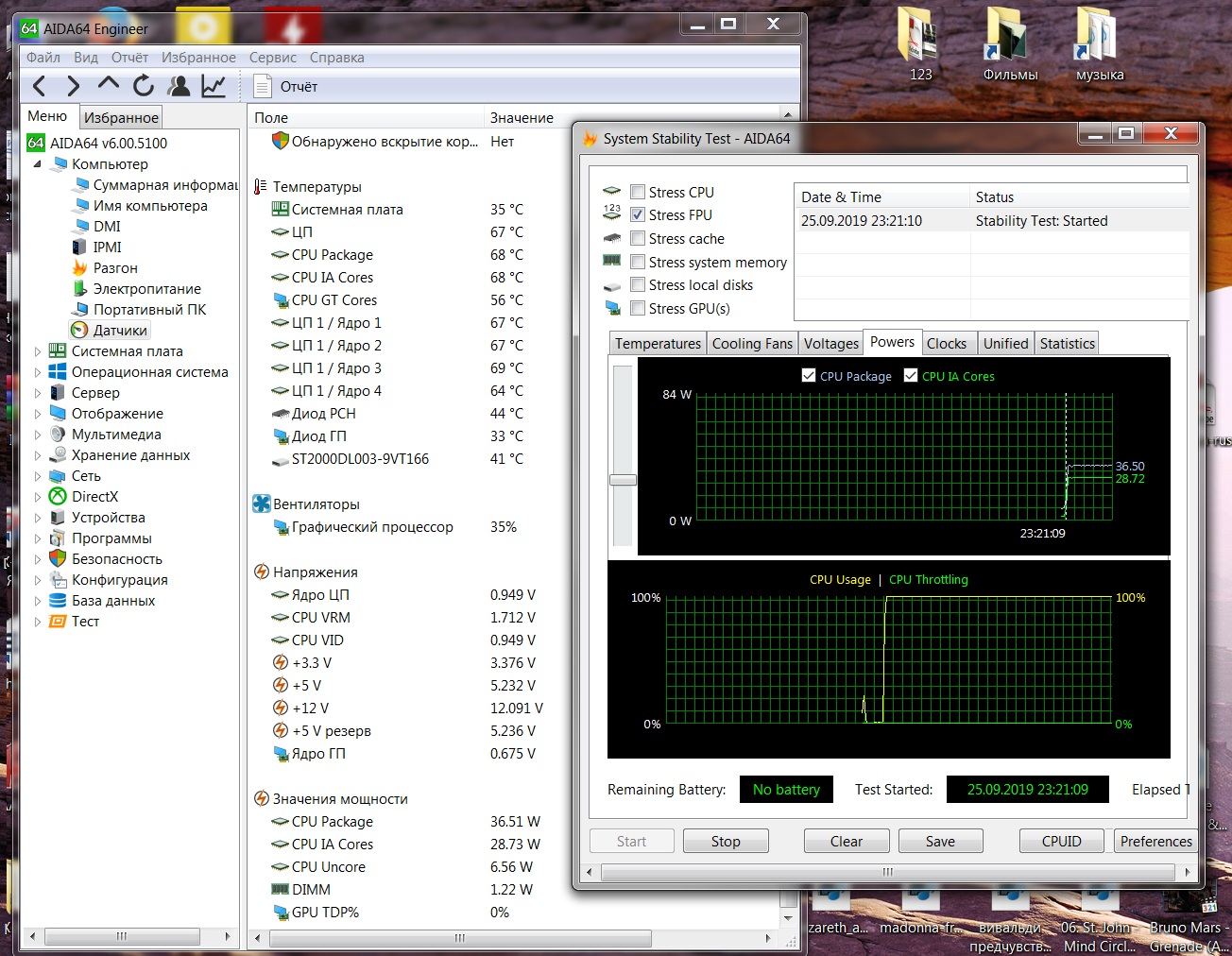Viewport: 1232px width, 956px height.
Task: Open Портативный ПК item in tree
Action: pos(149,310)
